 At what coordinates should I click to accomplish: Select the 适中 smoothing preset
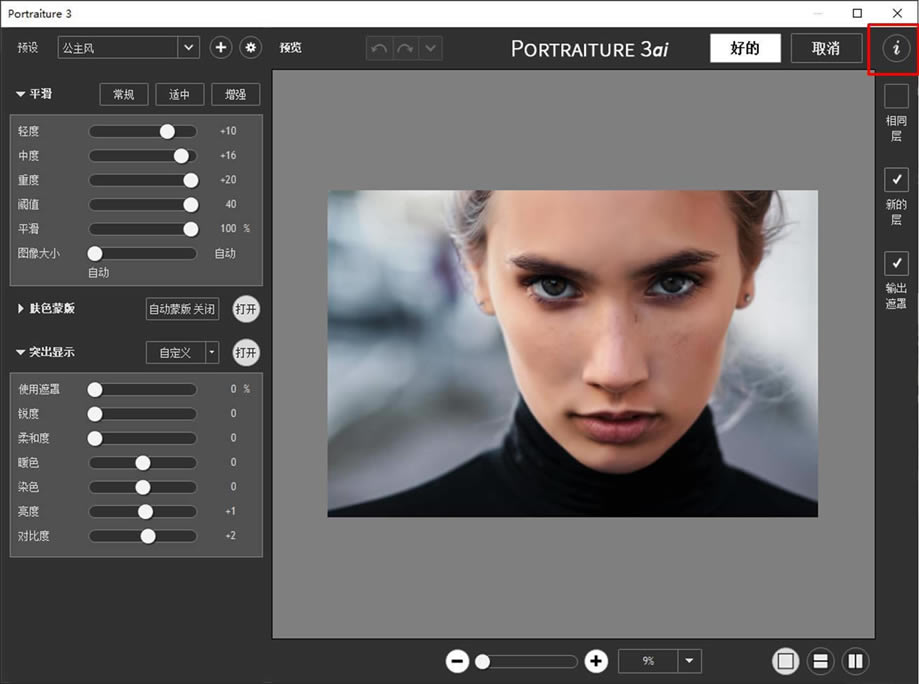[180, 94]
